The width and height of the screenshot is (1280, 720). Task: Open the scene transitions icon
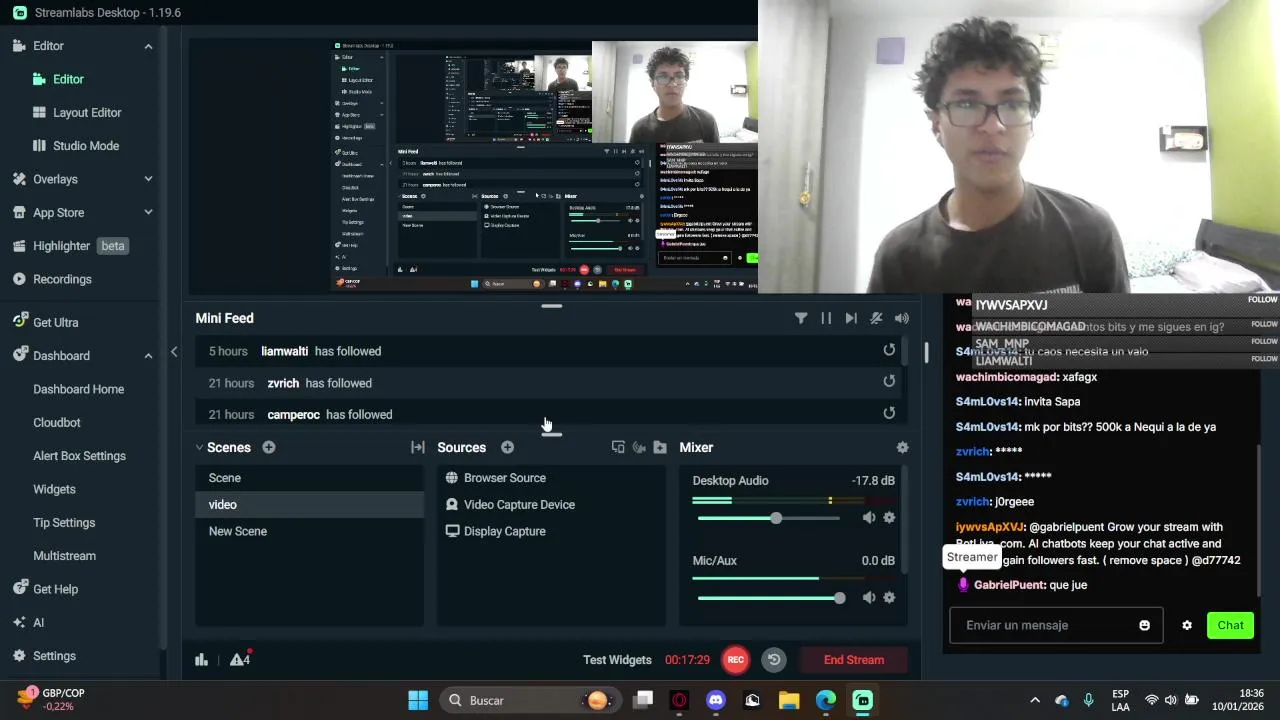click(418, 447)
